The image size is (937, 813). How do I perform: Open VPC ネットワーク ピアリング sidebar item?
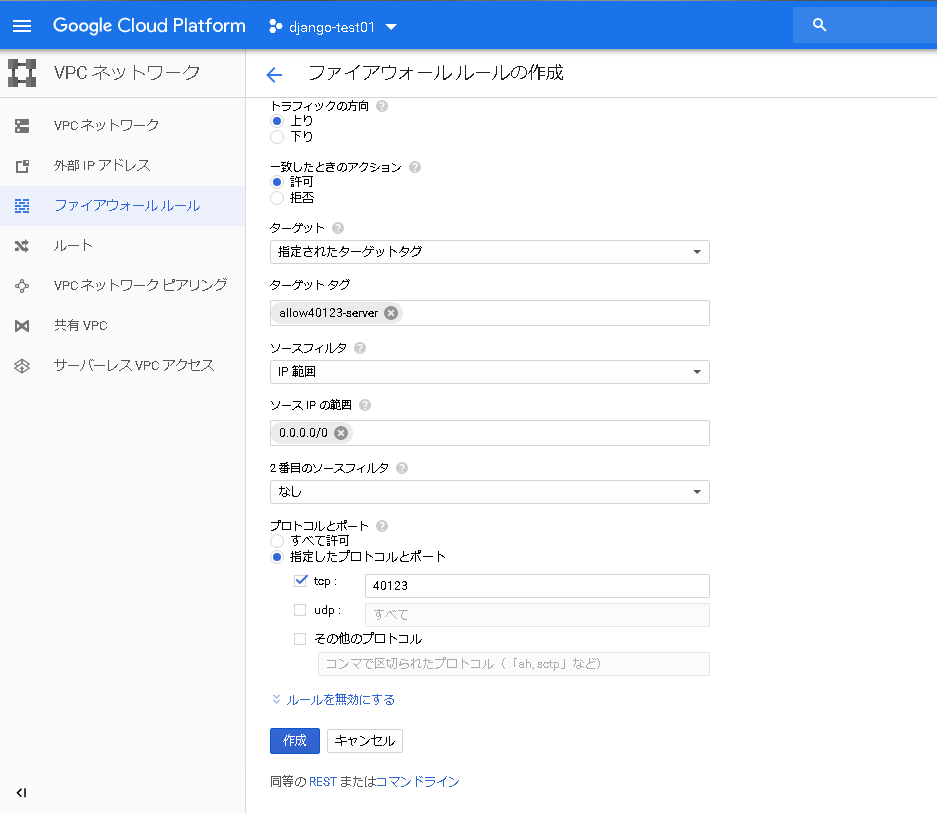point(123,286)
